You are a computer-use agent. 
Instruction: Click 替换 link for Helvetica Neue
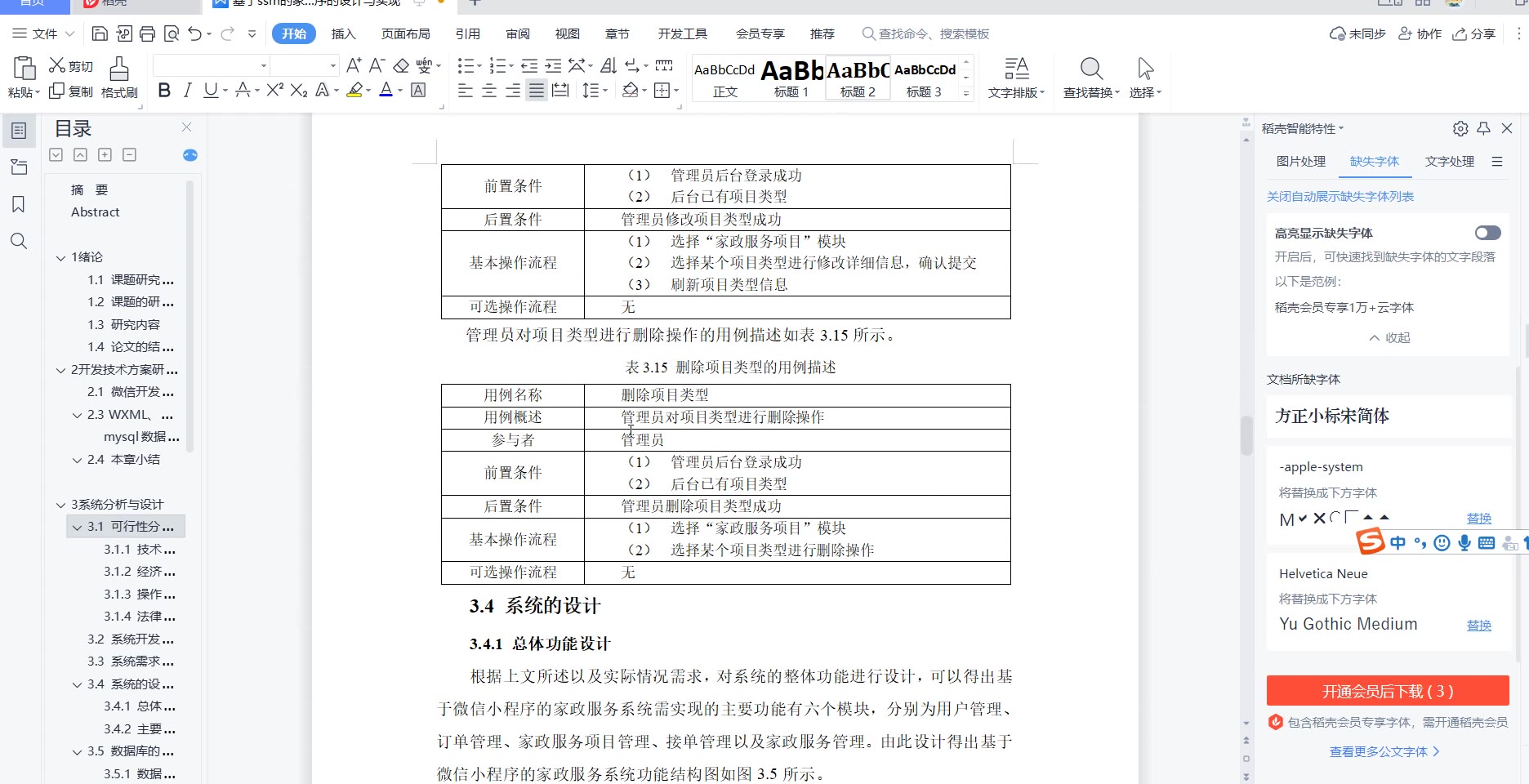coord(1479,626)
